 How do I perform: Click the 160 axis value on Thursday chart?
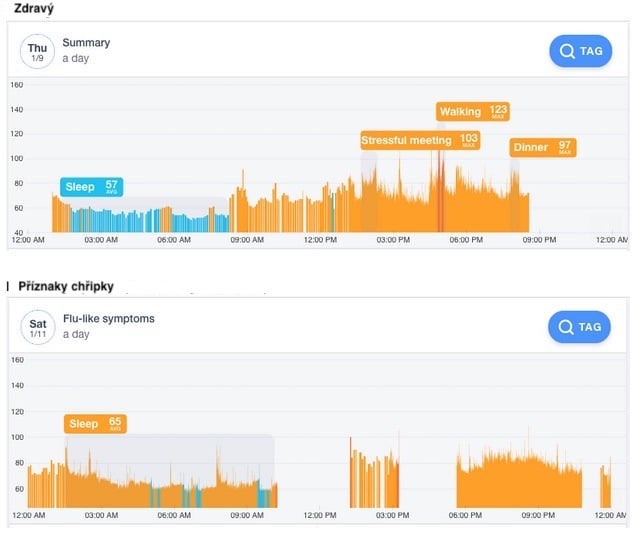click(x=17, y=85)
